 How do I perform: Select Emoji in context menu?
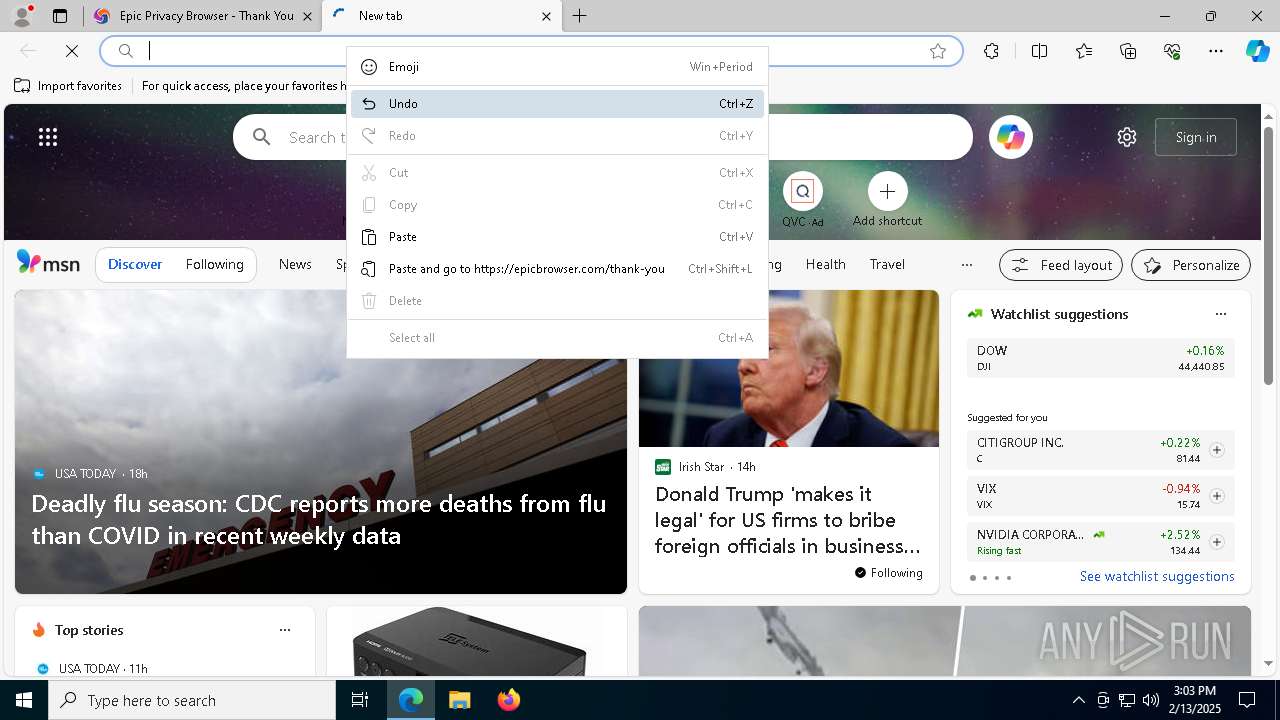point(557,67)
